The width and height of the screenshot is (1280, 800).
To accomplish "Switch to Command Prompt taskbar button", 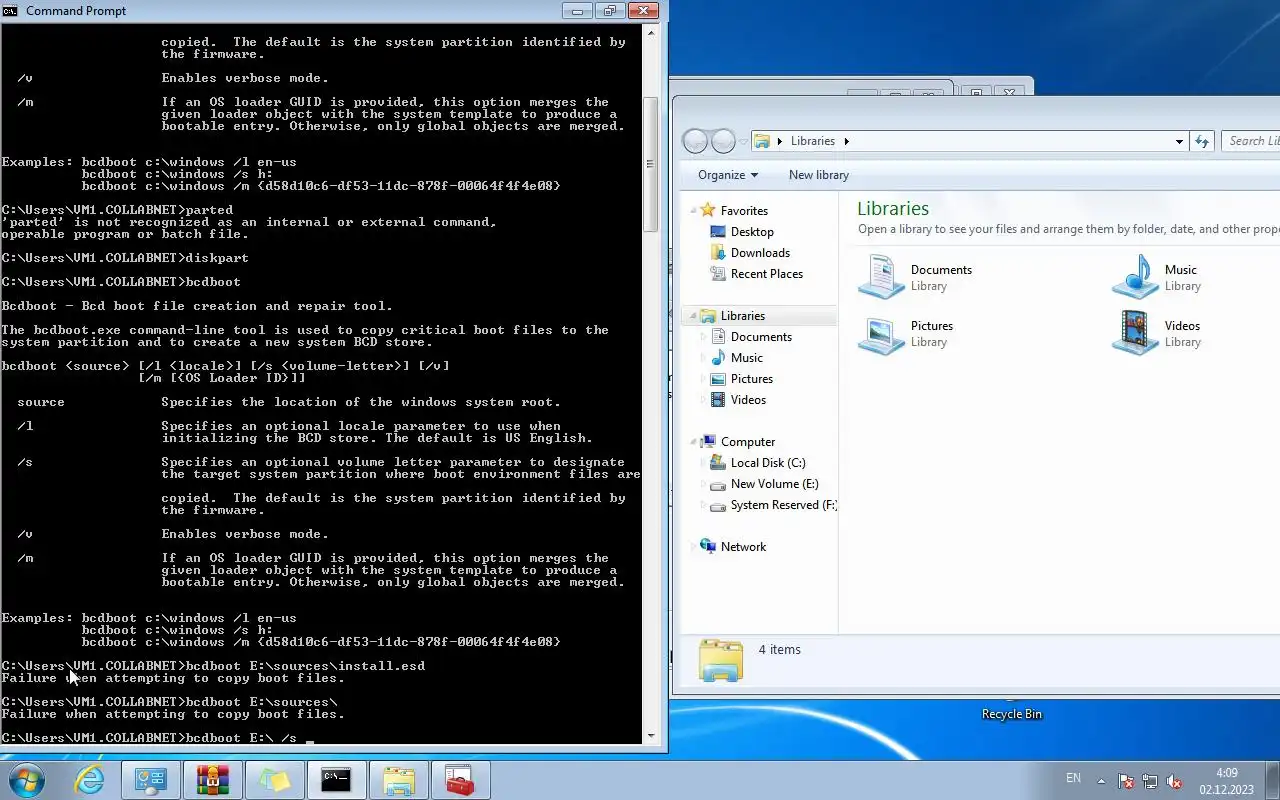I will tap(336, 780).
